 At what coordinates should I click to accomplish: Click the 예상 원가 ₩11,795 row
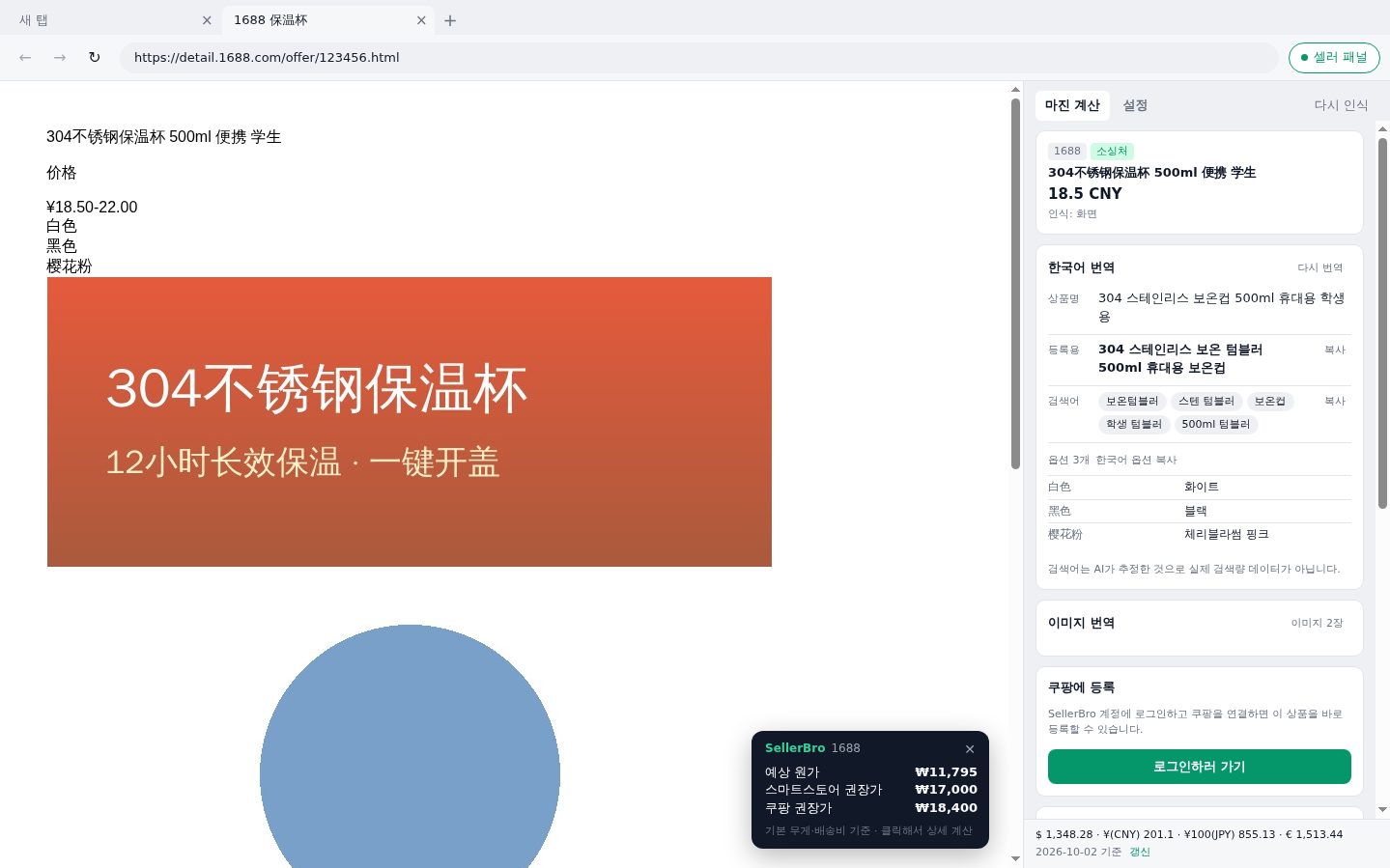(870, 772)
